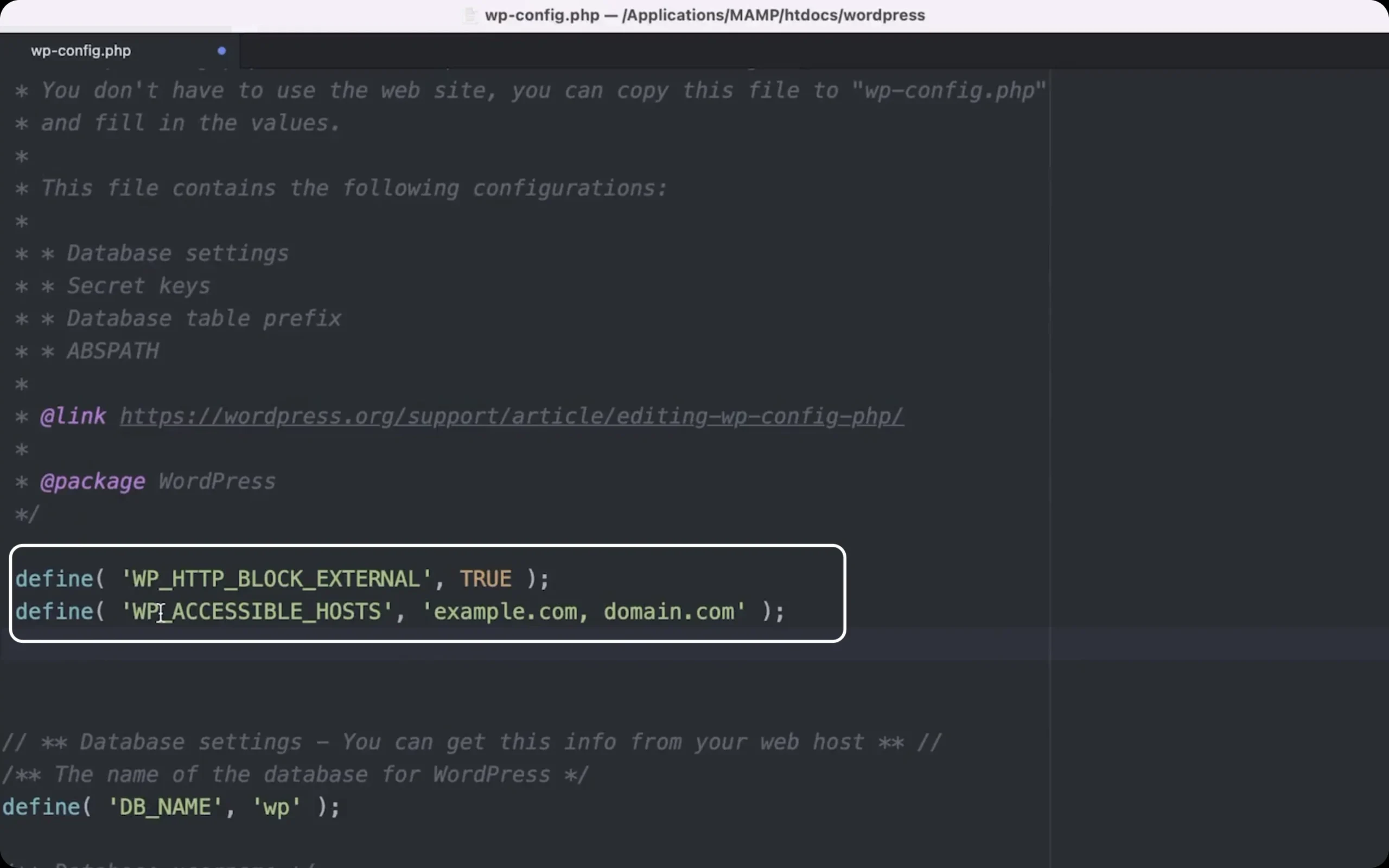Click the "wp-config.php" quoted text in first comment

coord(950,90)
